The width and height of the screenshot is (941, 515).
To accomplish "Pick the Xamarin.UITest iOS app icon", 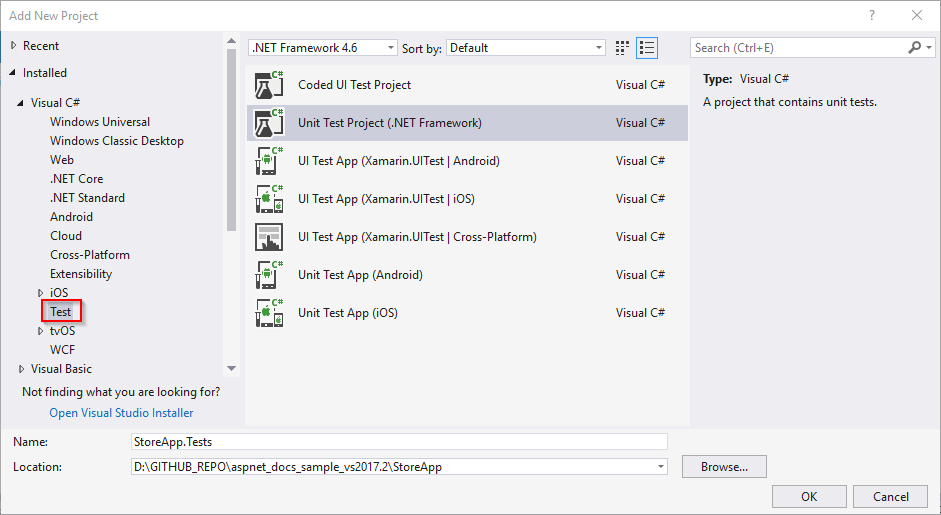I will tap(270, 199).
